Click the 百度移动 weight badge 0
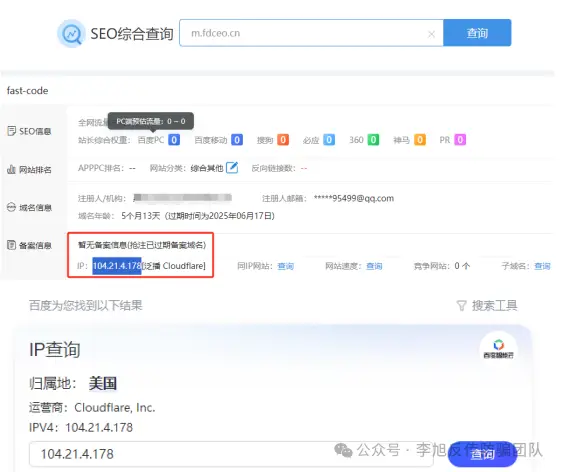Viewport: 561px width, 472px height. pos(237,140)
